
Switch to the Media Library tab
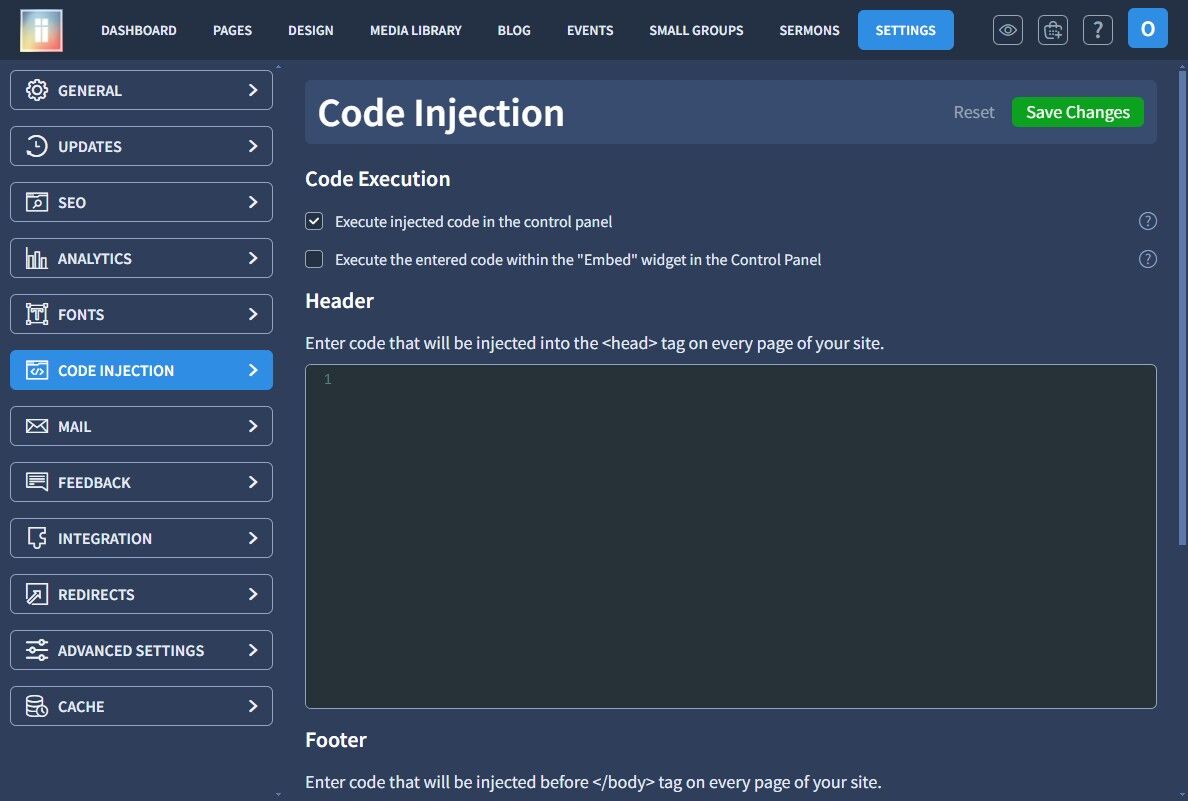click(x=415, y=30)
